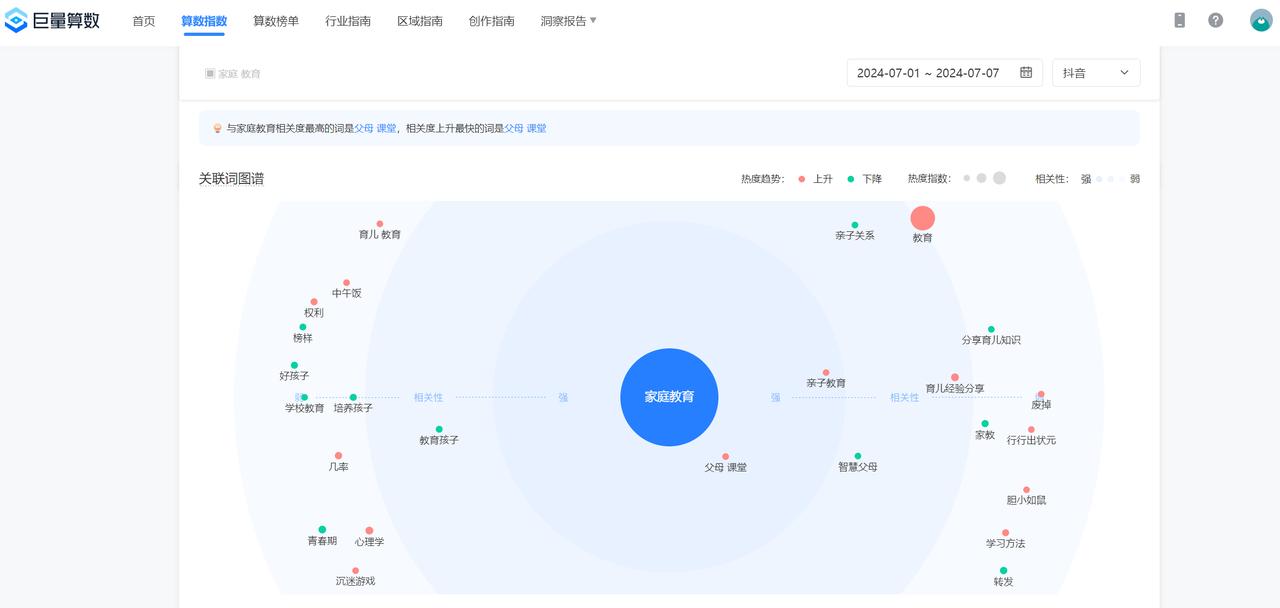Click the mobile phone icon in the top bar
The width and height of the screenshot is (1280, 608).
[x=1179, y=19]
